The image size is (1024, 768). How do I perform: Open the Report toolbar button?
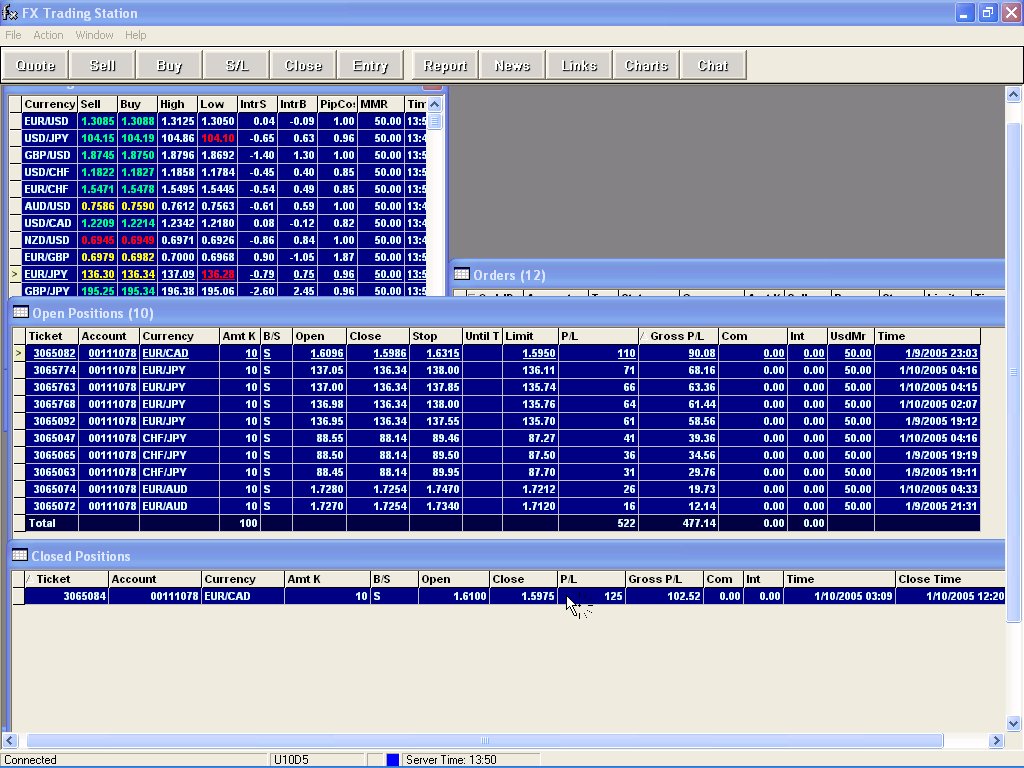point(445,65)
